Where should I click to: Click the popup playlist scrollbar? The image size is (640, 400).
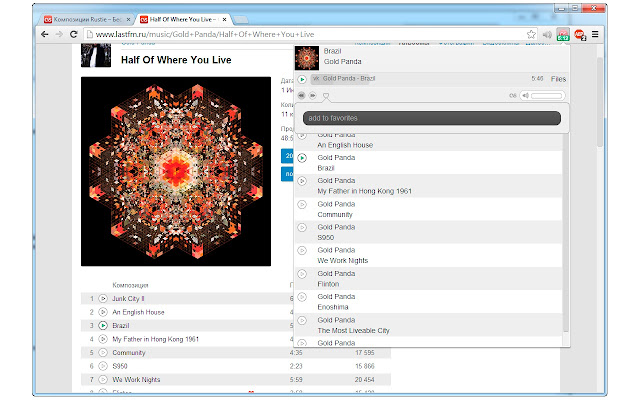566,233
